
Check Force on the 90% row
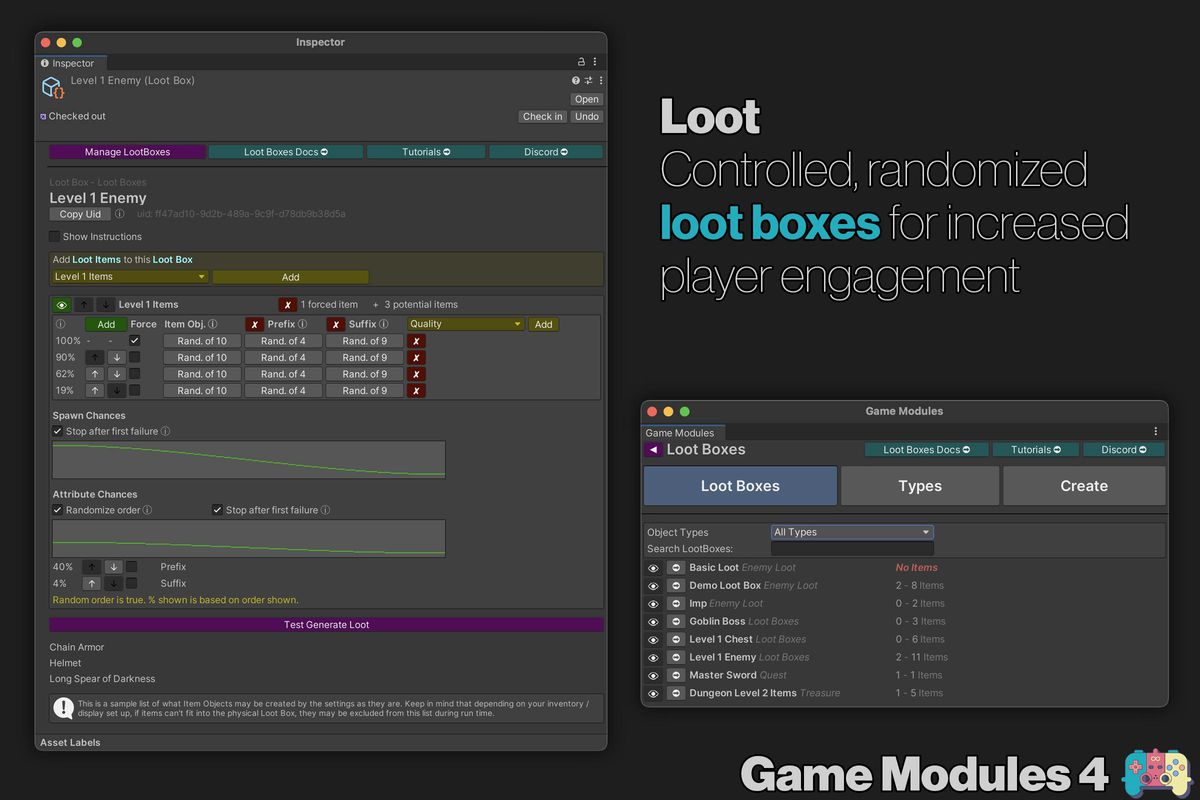[x=135, y=357]
